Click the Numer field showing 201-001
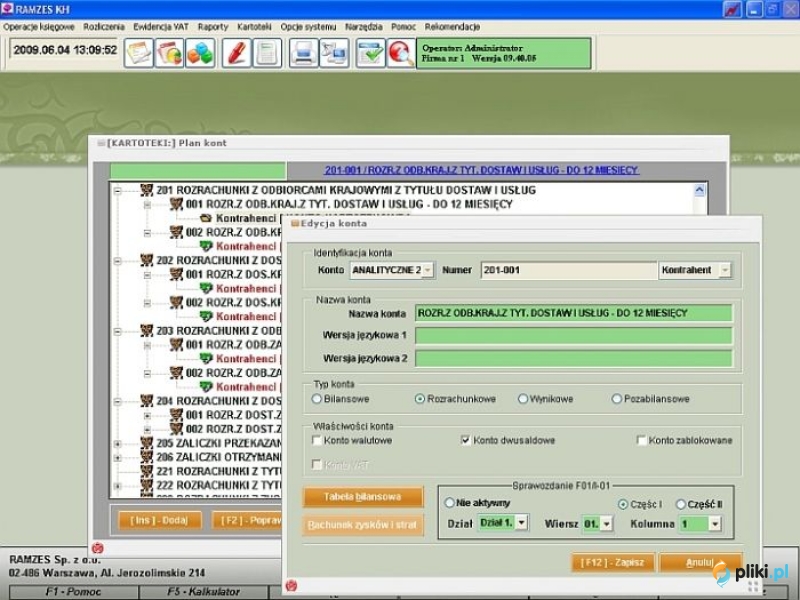Screen dimensions: 800x600 pos(569,270)
